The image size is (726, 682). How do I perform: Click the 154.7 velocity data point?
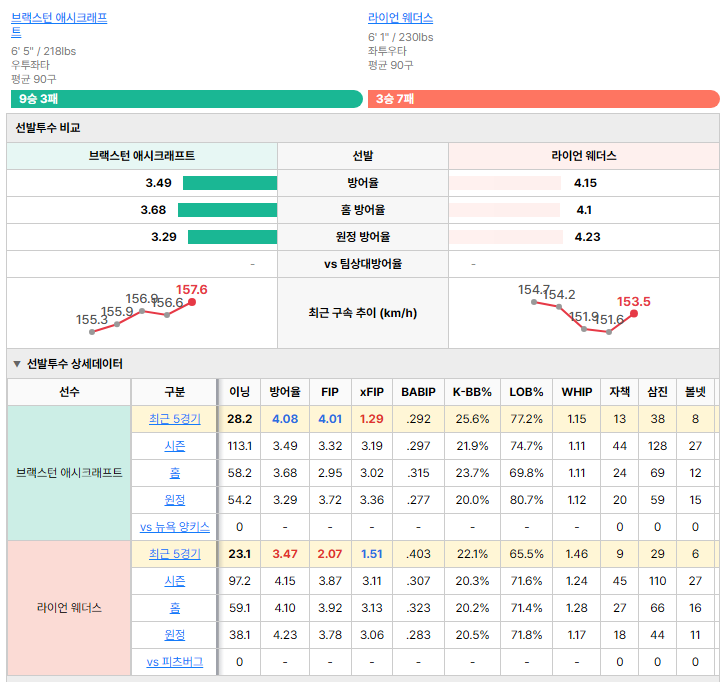(534, 302)
